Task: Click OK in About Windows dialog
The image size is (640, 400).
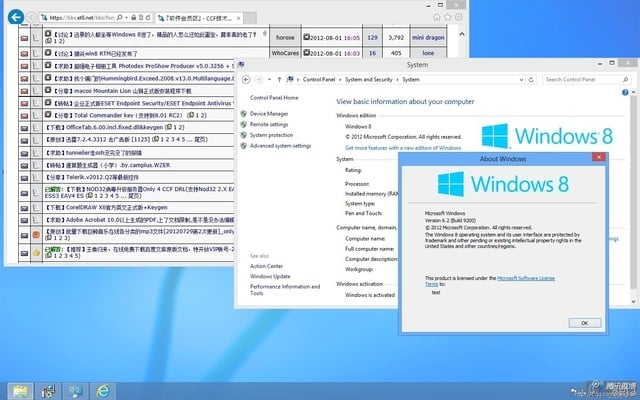Action: [584, 323]
